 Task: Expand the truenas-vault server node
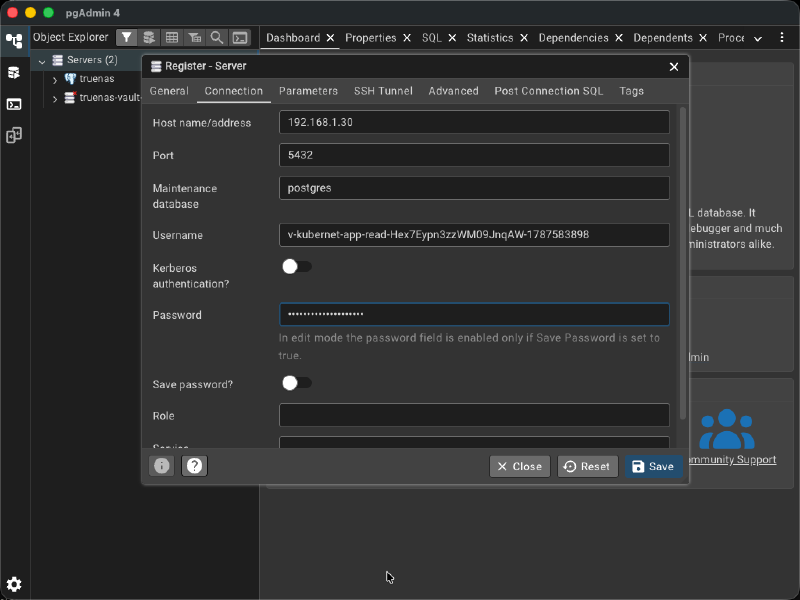[x=55, y=98]
